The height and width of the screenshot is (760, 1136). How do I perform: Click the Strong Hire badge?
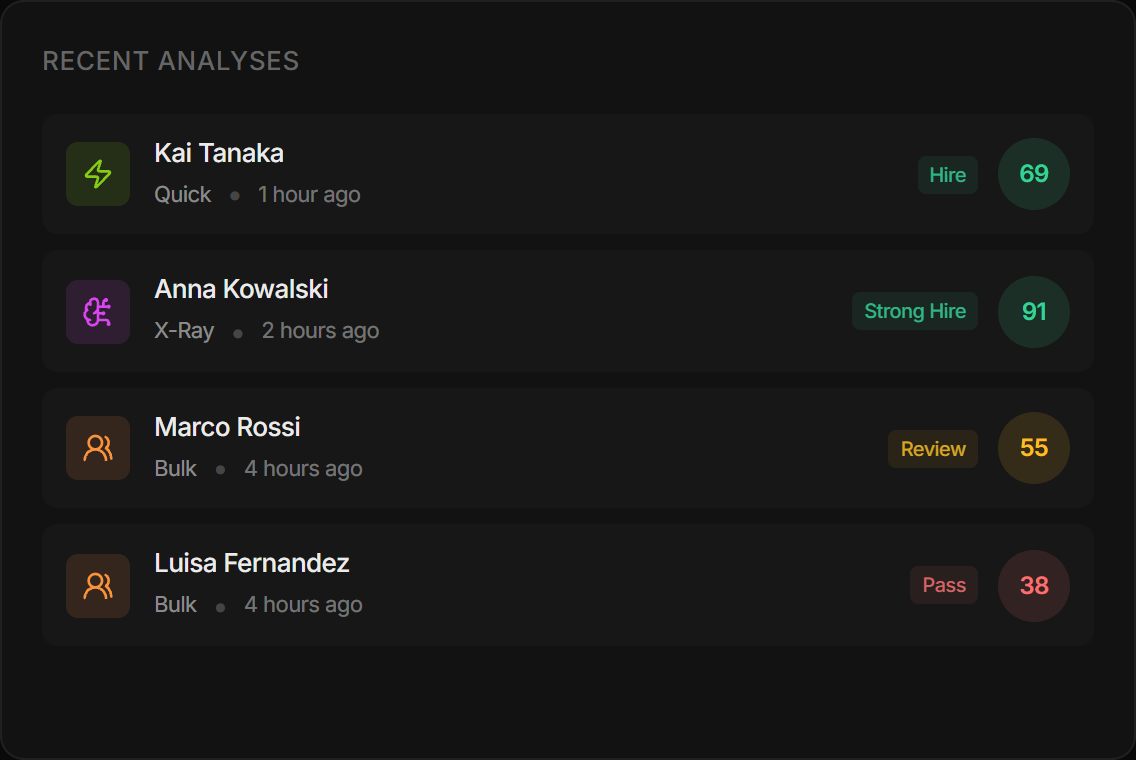click(915, 311)
